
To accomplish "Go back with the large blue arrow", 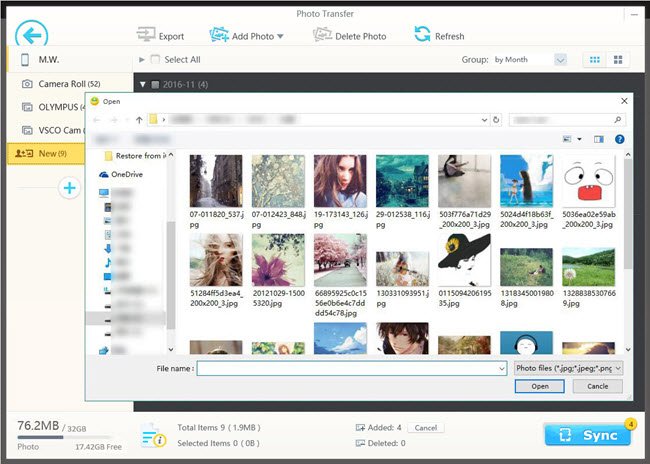I will click(x=32, y=35).
